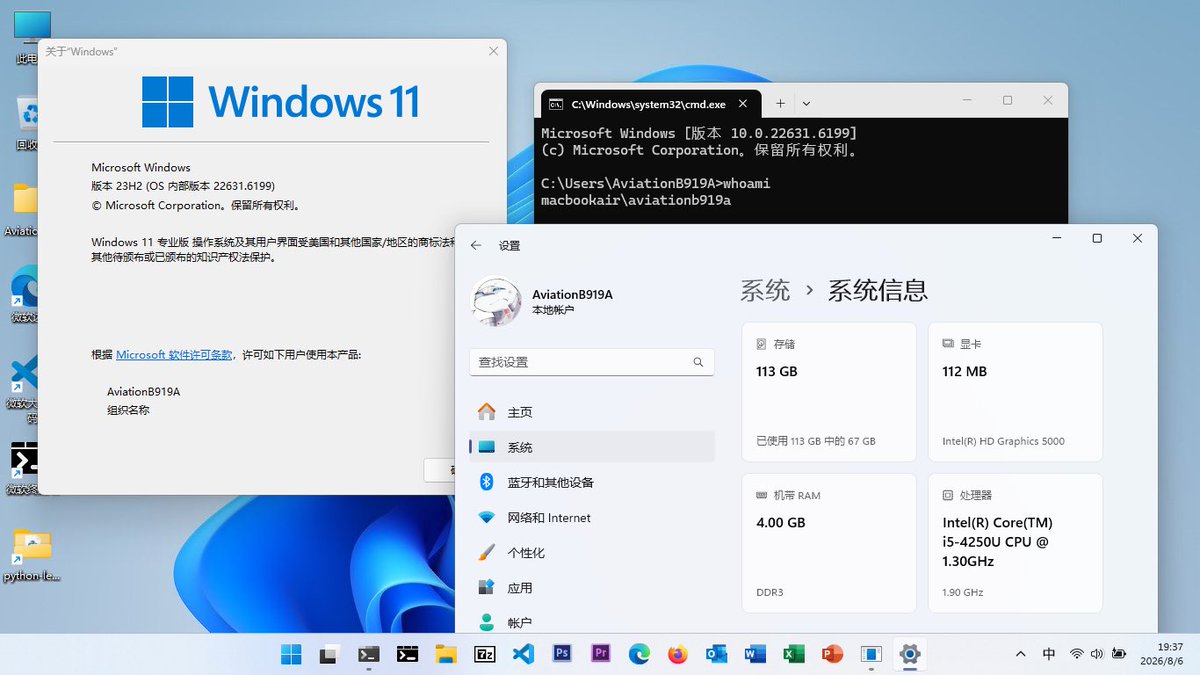The image size is (1200, 675).
Task: Launch Photoshop from the taskbar
Action: pyautogui.click(x=562, y=655)
